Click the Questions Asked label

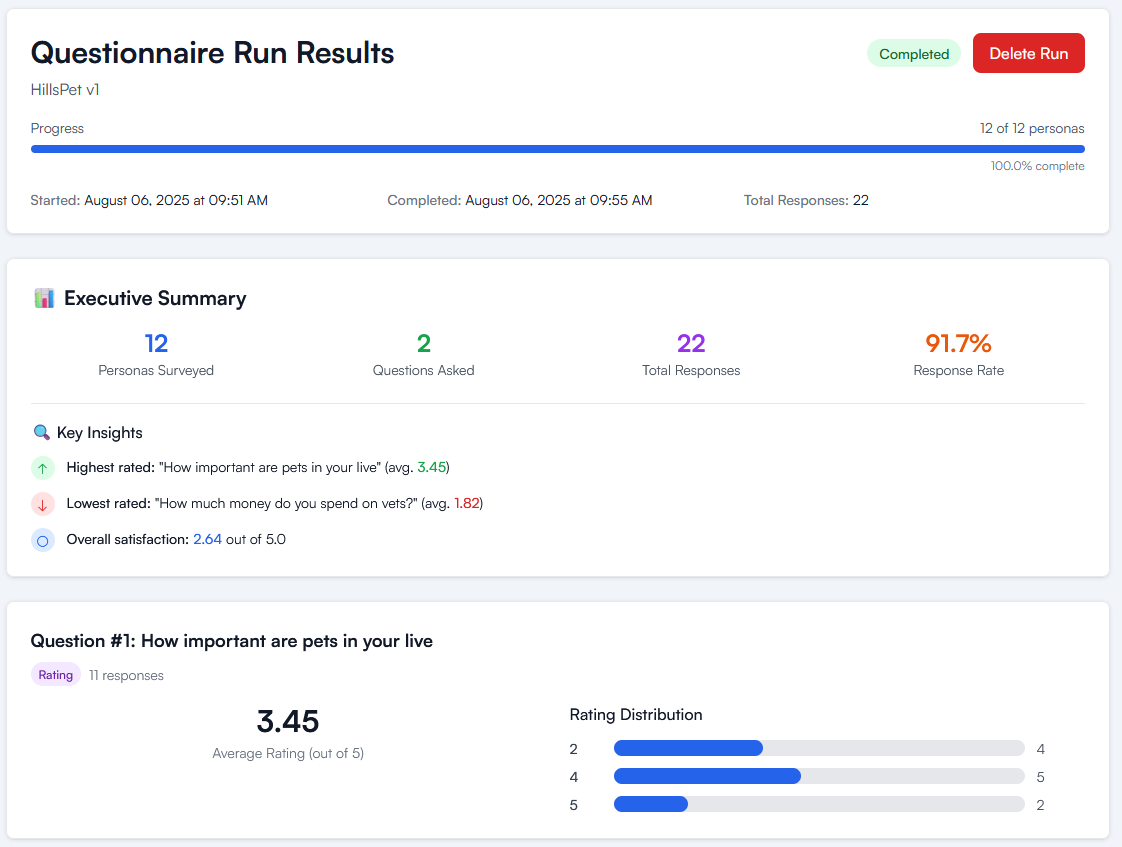[424, 371]
